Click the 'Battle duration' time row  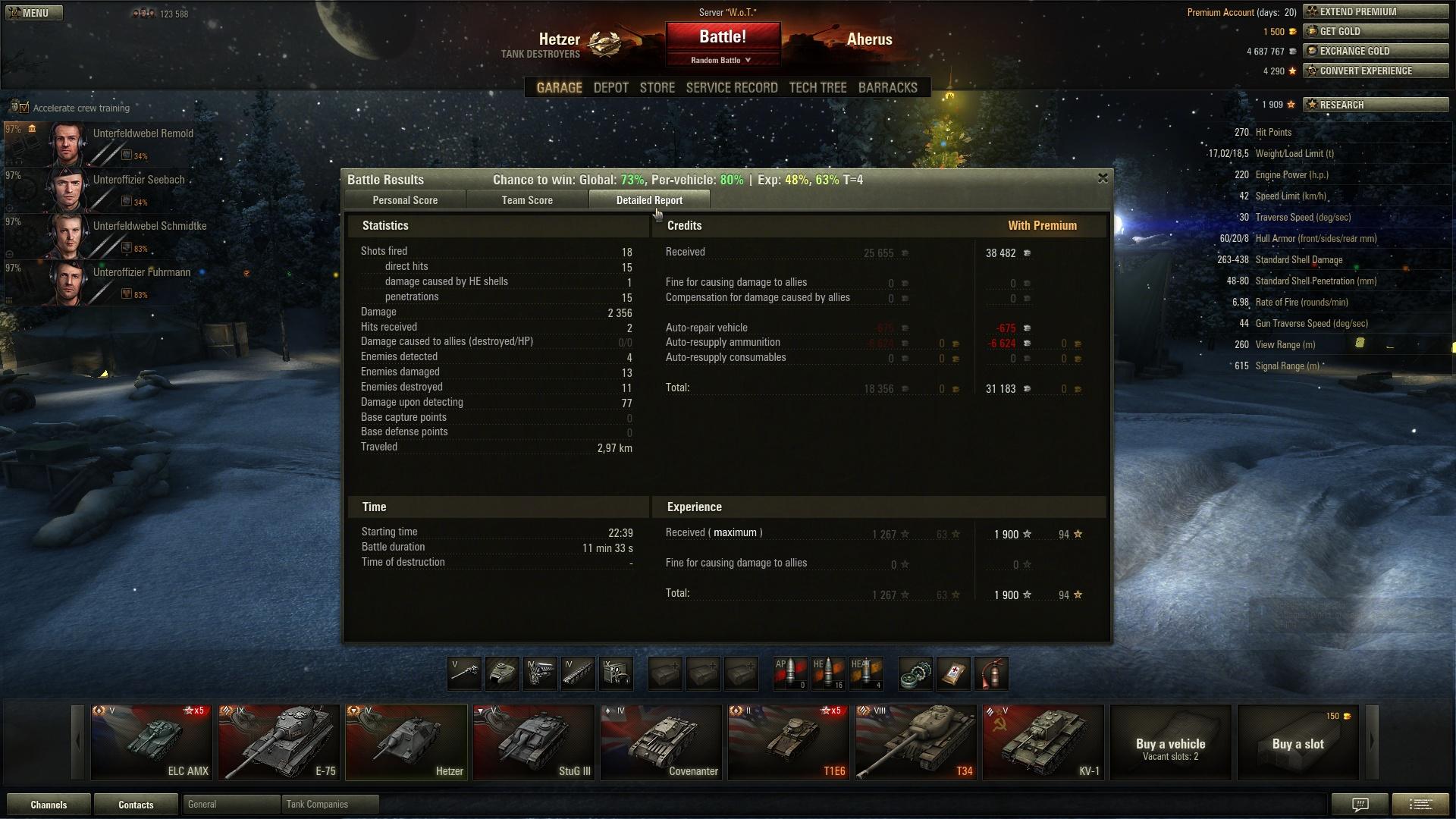[497, 548]
